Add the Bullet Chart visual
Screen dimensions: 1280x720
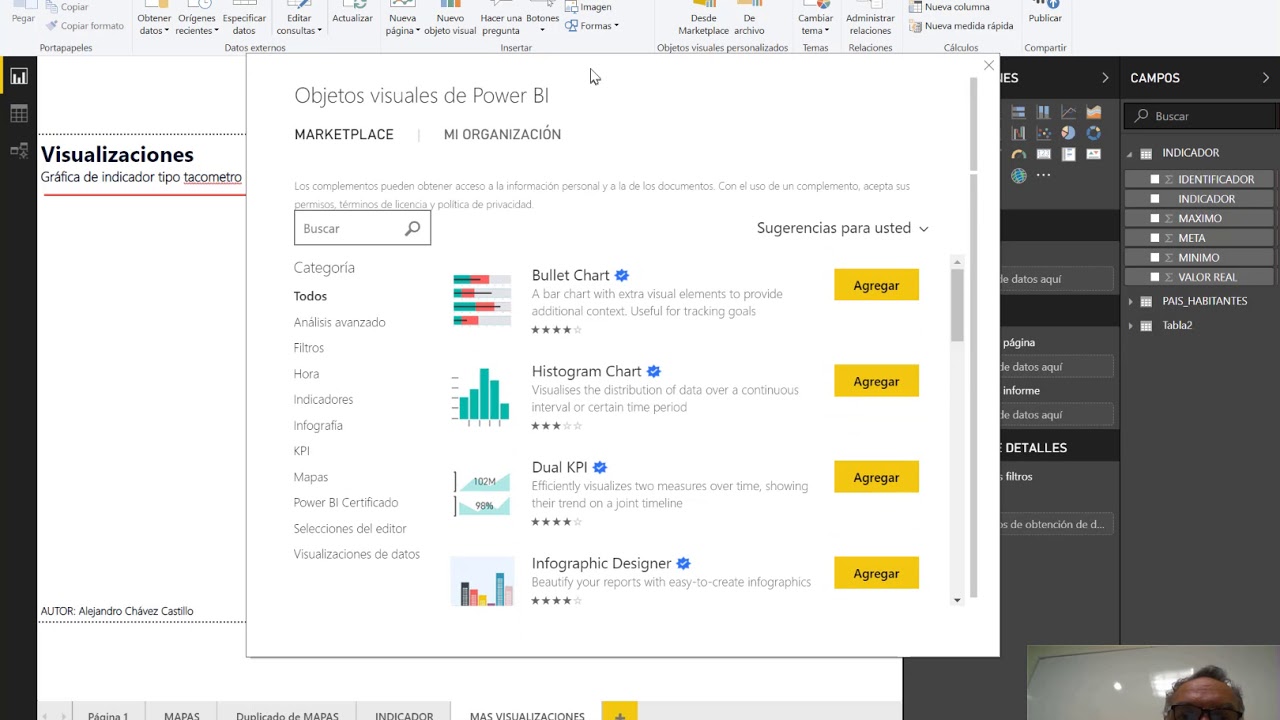click(x=876, y=285)
